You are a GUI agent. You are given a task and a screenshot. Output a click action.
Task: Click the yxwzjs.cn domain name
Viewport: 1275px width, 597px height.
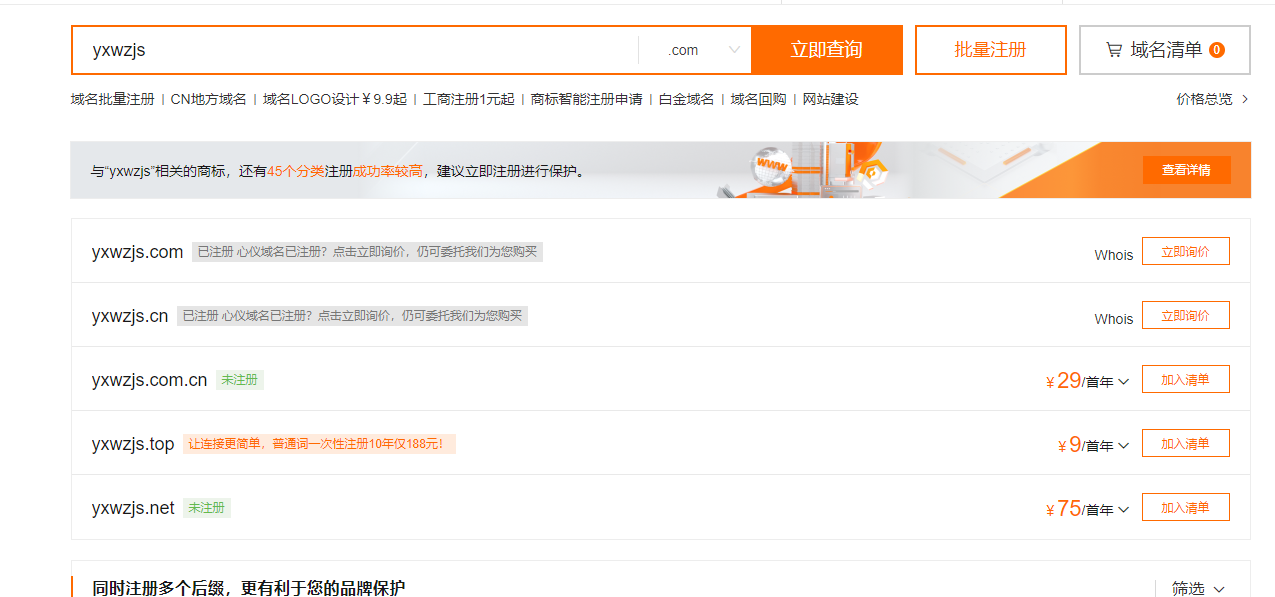130,316
